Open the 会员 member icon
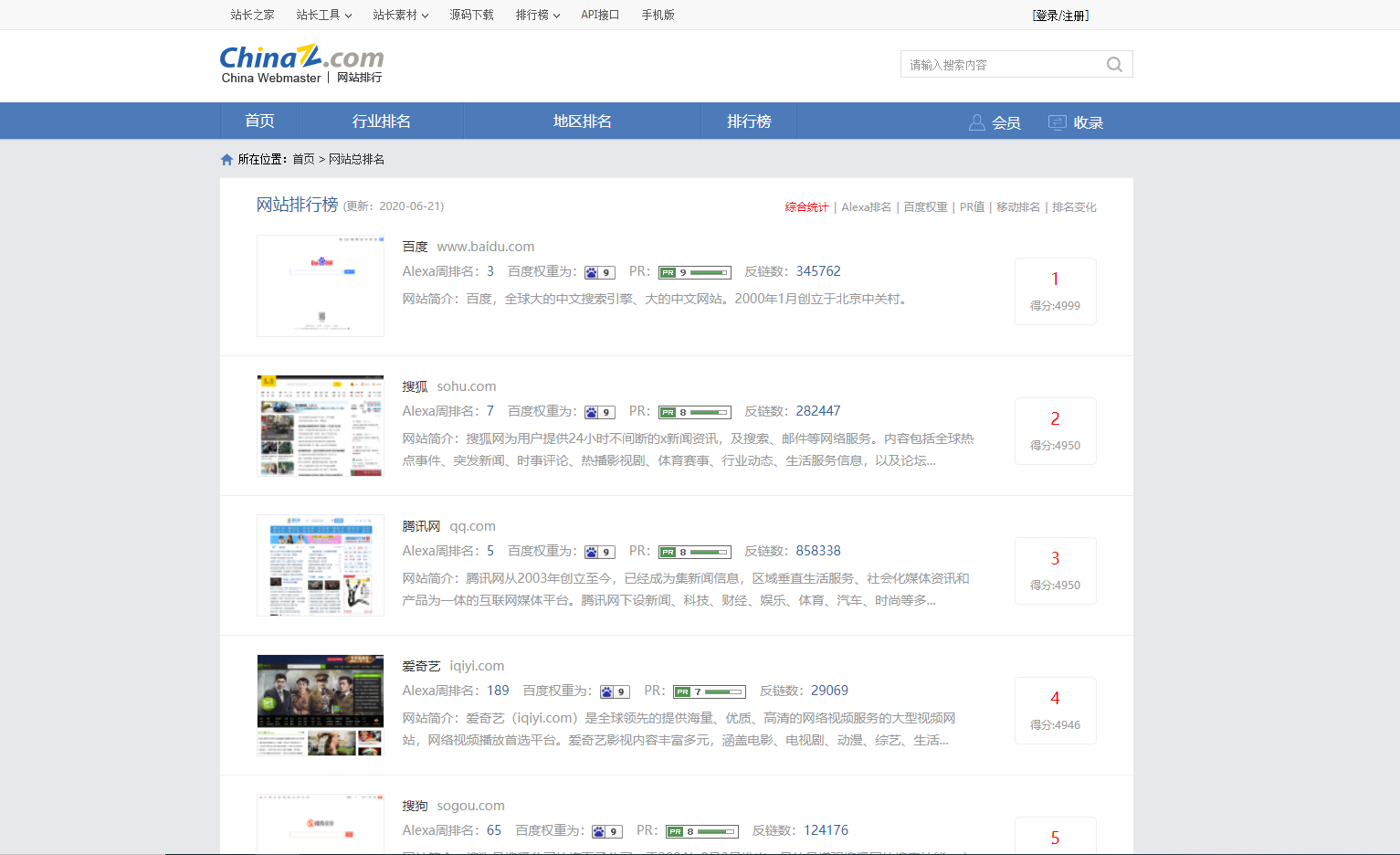The image size is (1400, 855). 977,122
